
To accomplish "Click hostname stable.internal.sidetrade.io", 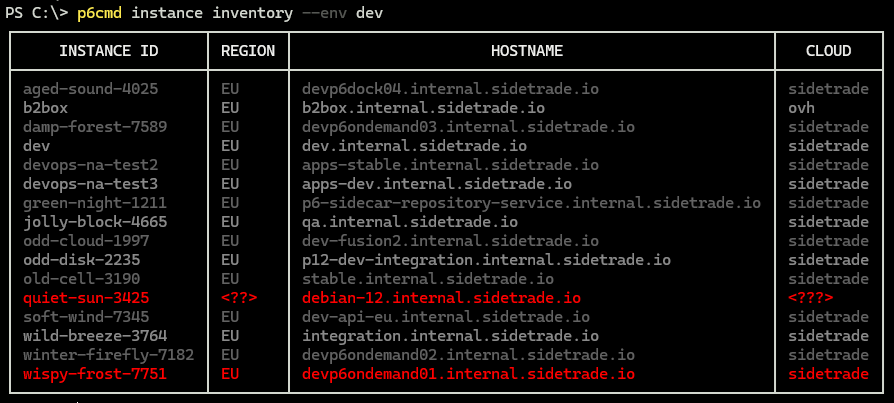I will [428, 279].
